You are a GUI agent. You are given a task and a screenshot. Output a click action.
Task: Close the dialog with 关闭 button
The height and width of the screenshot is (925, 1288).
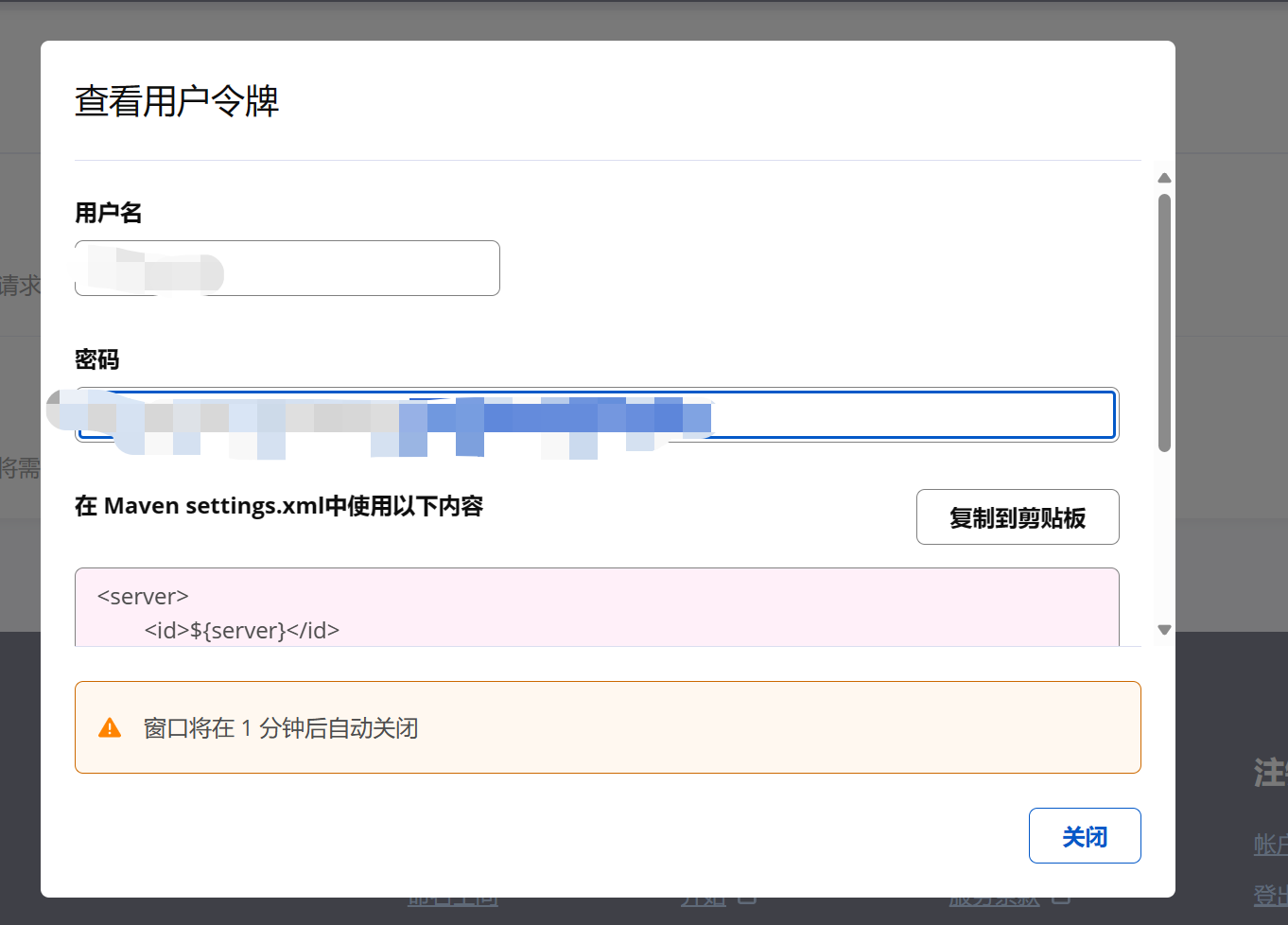[x=1084, y=836]
